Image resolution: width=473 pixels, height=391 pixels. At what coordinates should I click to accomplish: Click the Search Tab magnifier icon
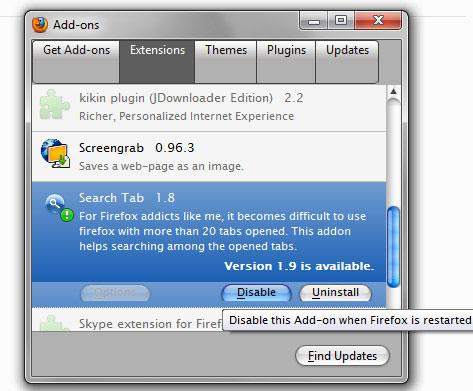point(55,203)
